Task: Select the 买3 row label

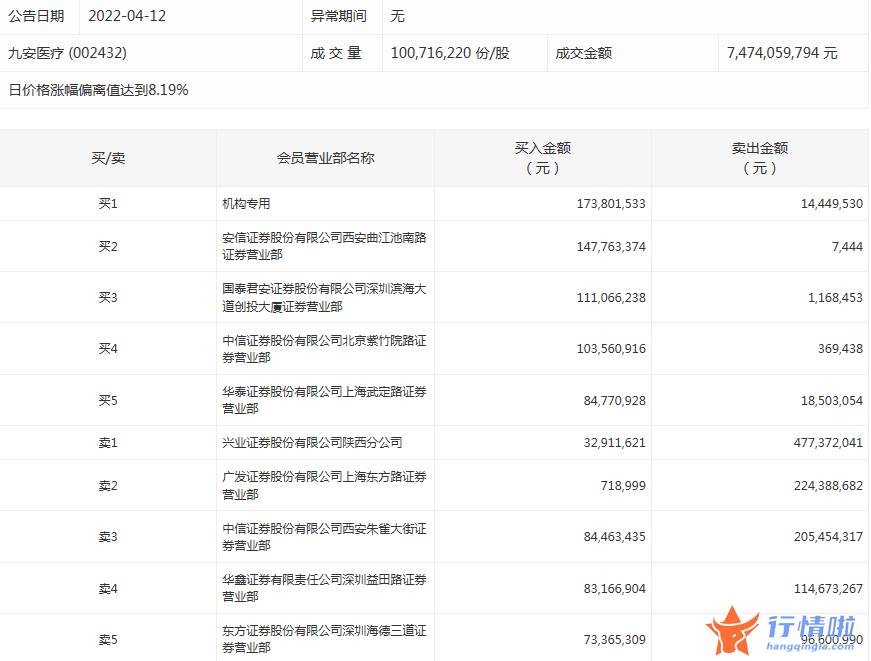Action: click(108, 297)
